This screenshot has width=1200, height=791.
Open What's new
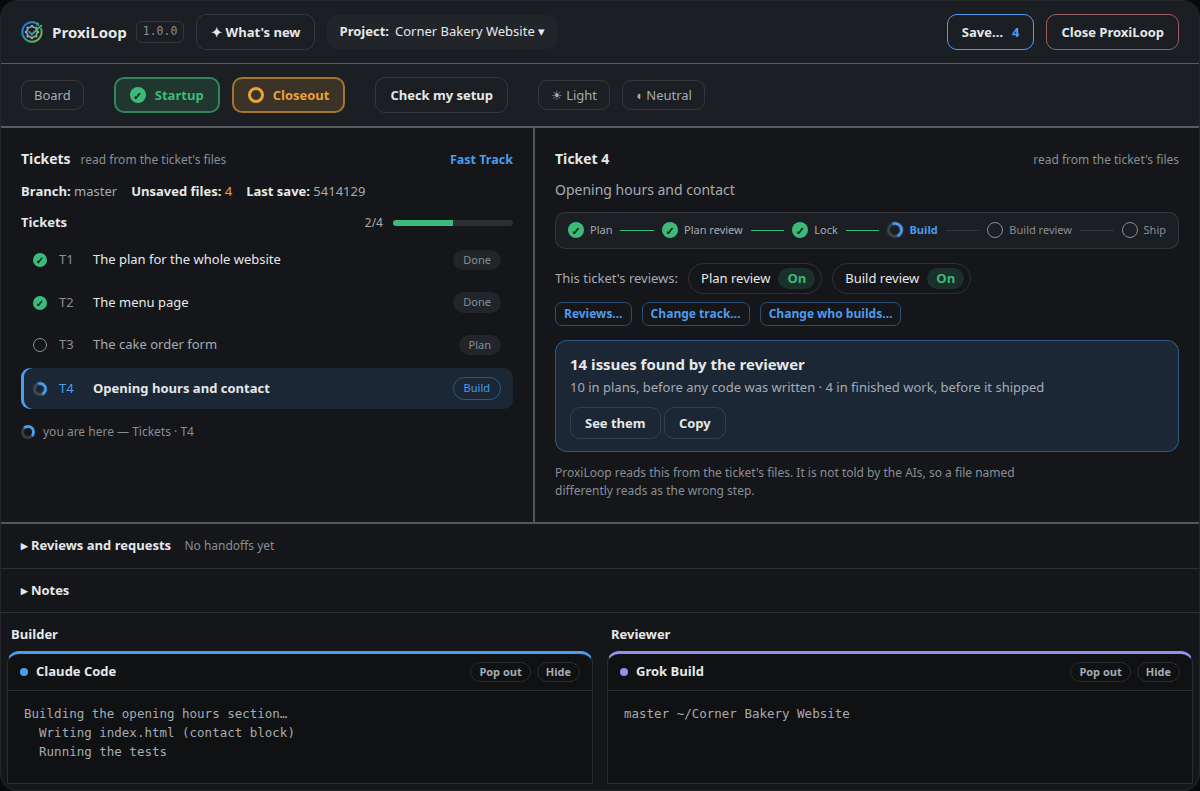point(255,32)
